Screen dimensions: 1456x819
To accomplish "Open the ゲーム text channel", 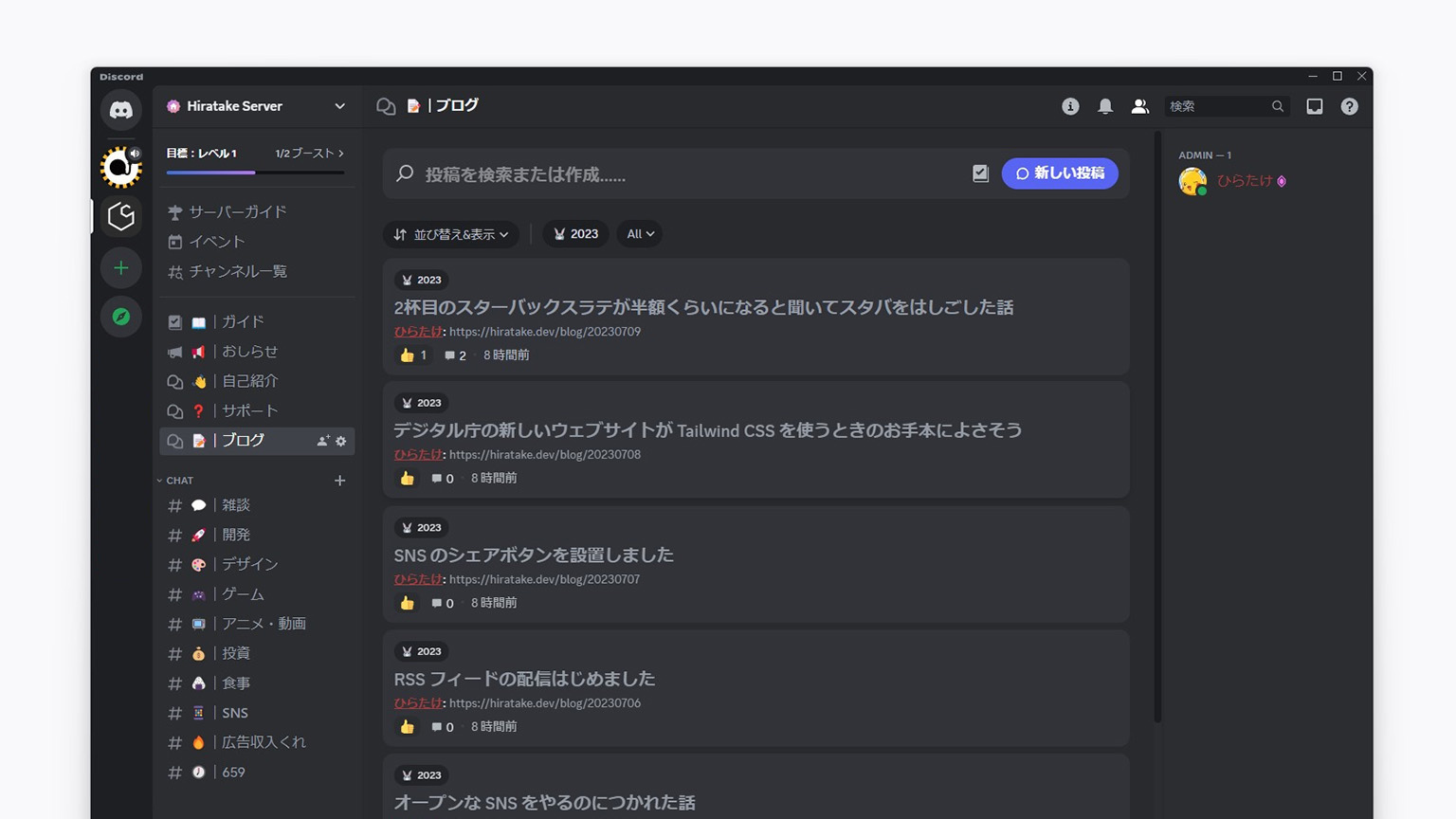I will pos(257,594).
